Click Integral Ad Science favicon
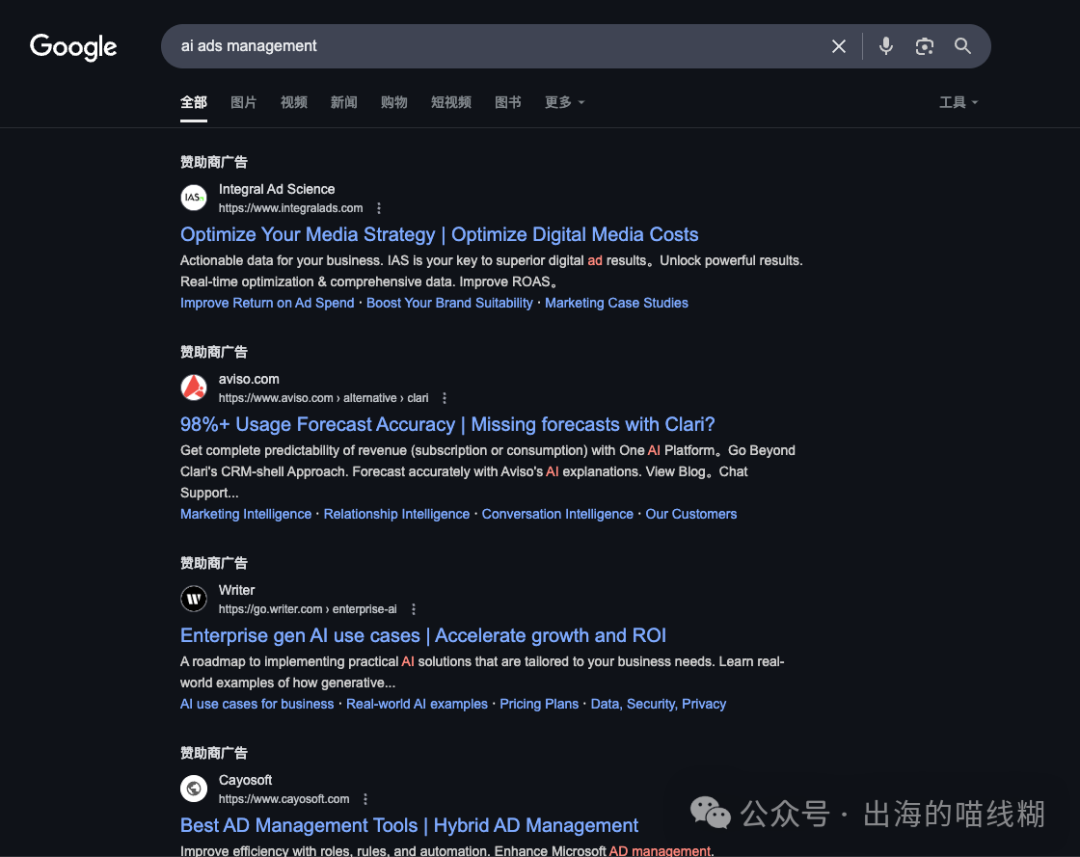Screen dimensions: 1080x857 [194, 198]
